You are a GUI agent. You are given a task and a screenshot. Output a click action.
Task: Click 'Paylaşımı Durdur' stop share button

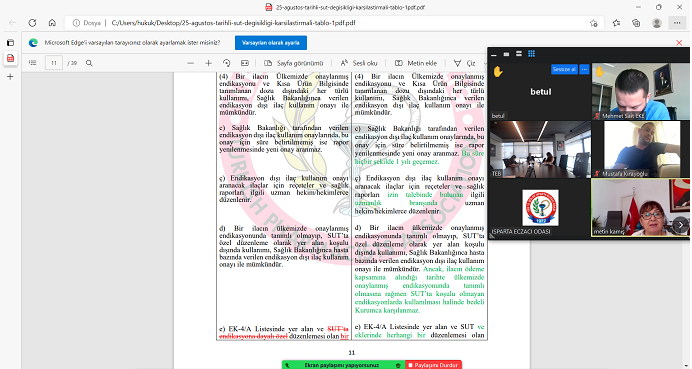coord(433,365)
